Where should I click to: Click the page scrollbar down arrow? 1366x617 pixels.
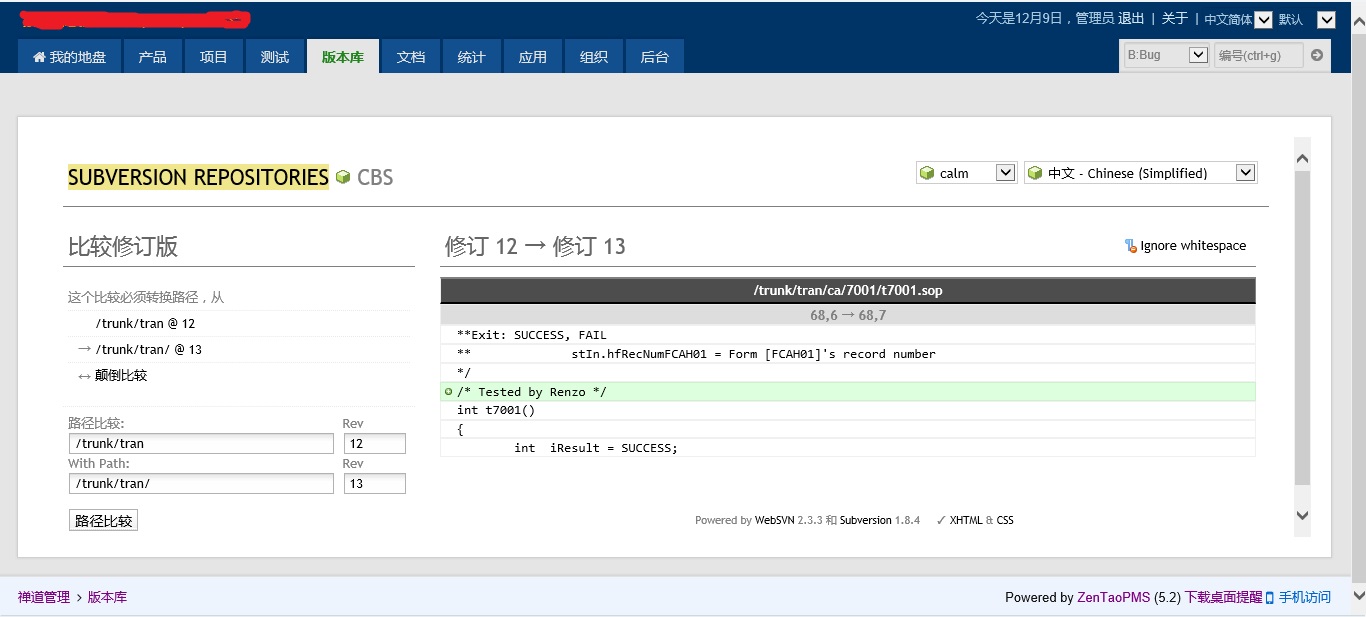coord(1357,596)
